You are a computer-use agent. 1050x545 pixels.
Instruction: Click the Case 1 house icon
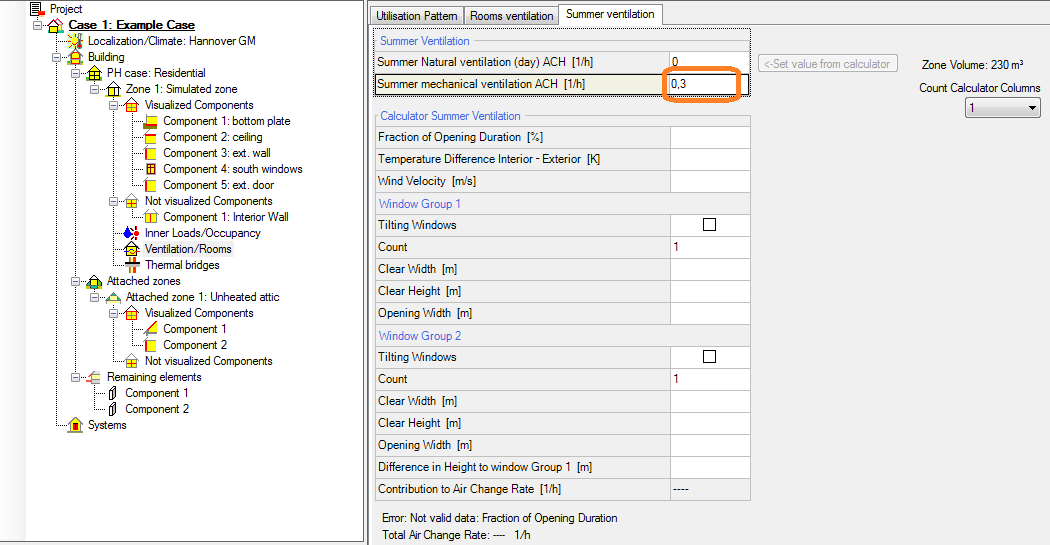point(56,25)
